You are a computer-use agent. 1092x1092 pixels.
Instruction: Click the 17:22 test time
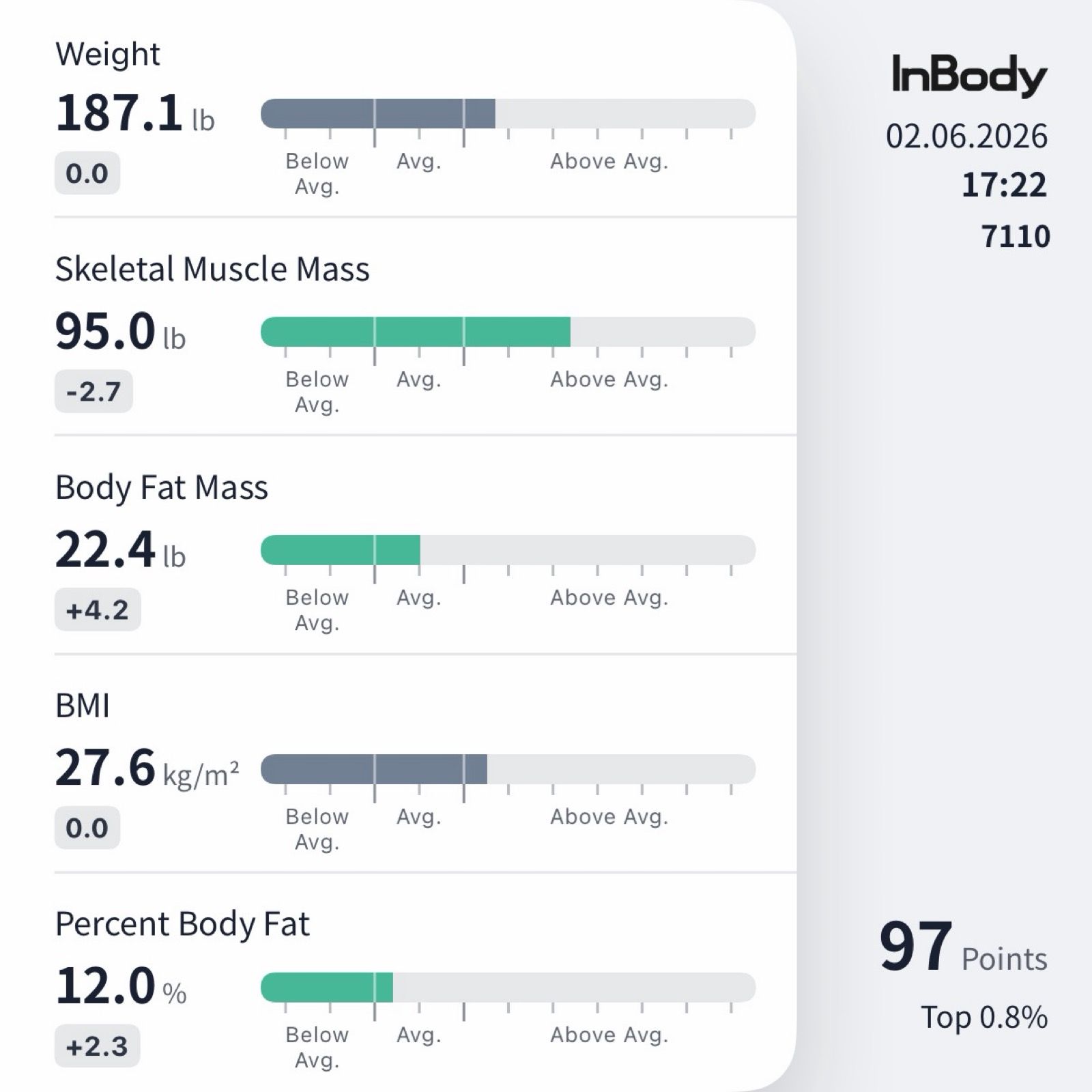coord(1003,185)
